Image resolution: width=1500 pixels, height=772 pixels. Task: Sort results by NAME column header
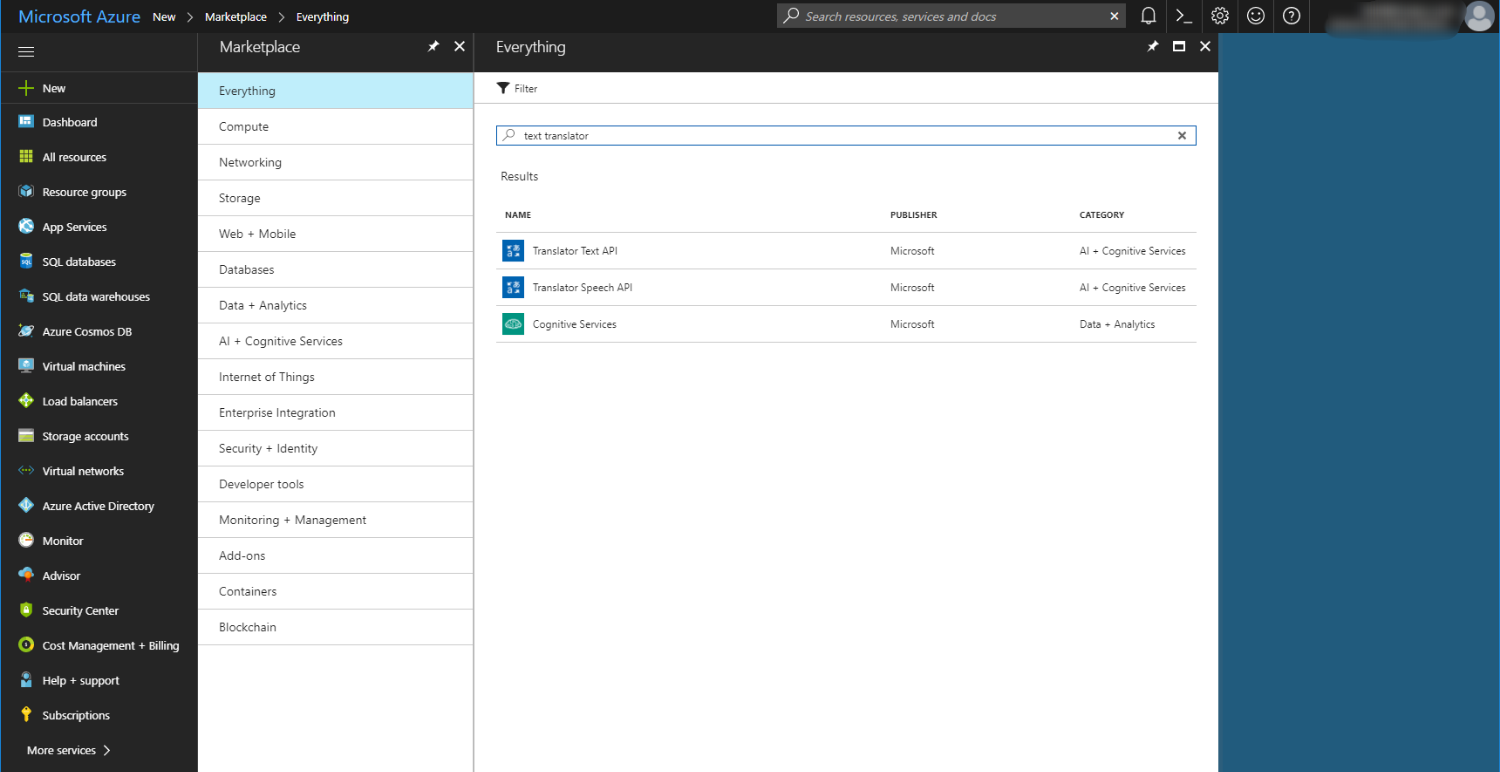click(x=518, y=215)
